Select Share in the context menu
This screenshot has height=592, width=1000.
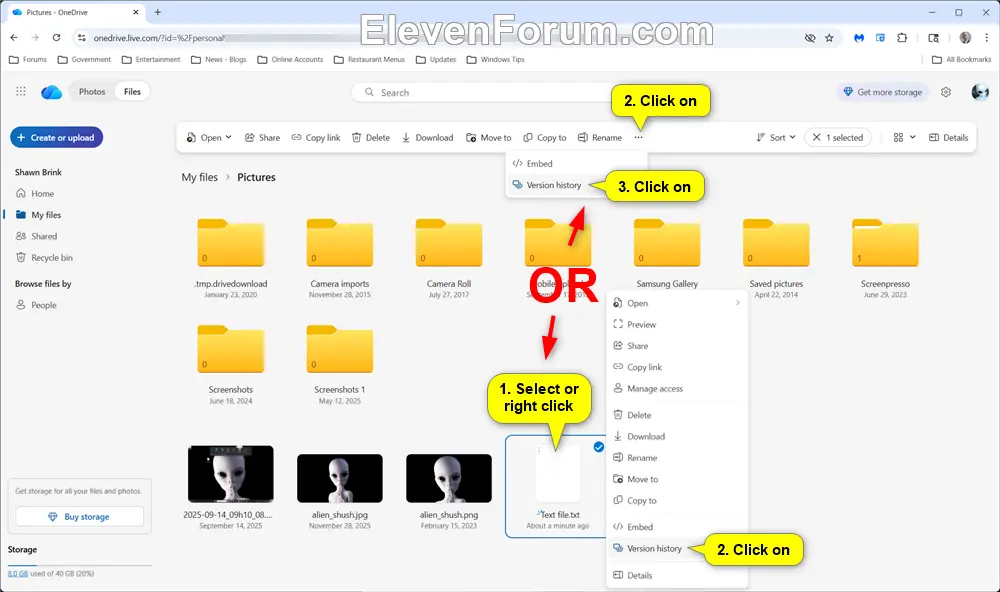(x=676, y=346)
